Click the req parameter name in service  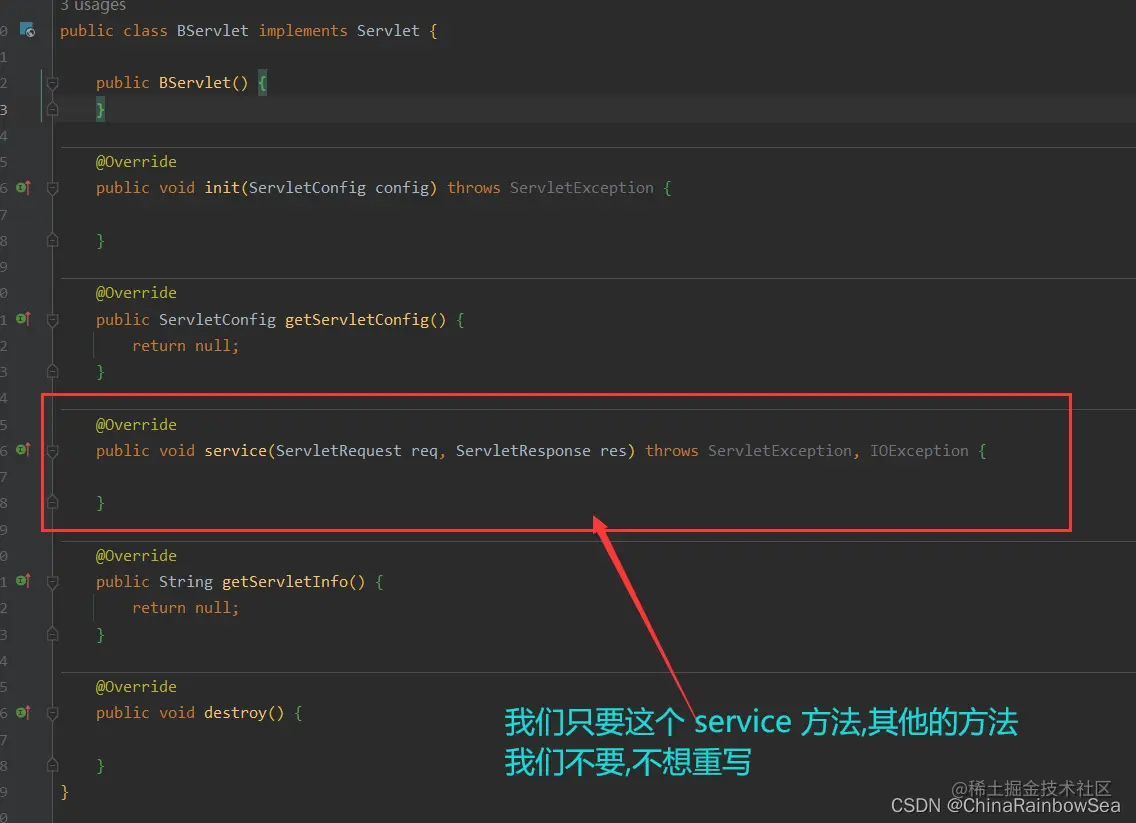coord(424,451)
